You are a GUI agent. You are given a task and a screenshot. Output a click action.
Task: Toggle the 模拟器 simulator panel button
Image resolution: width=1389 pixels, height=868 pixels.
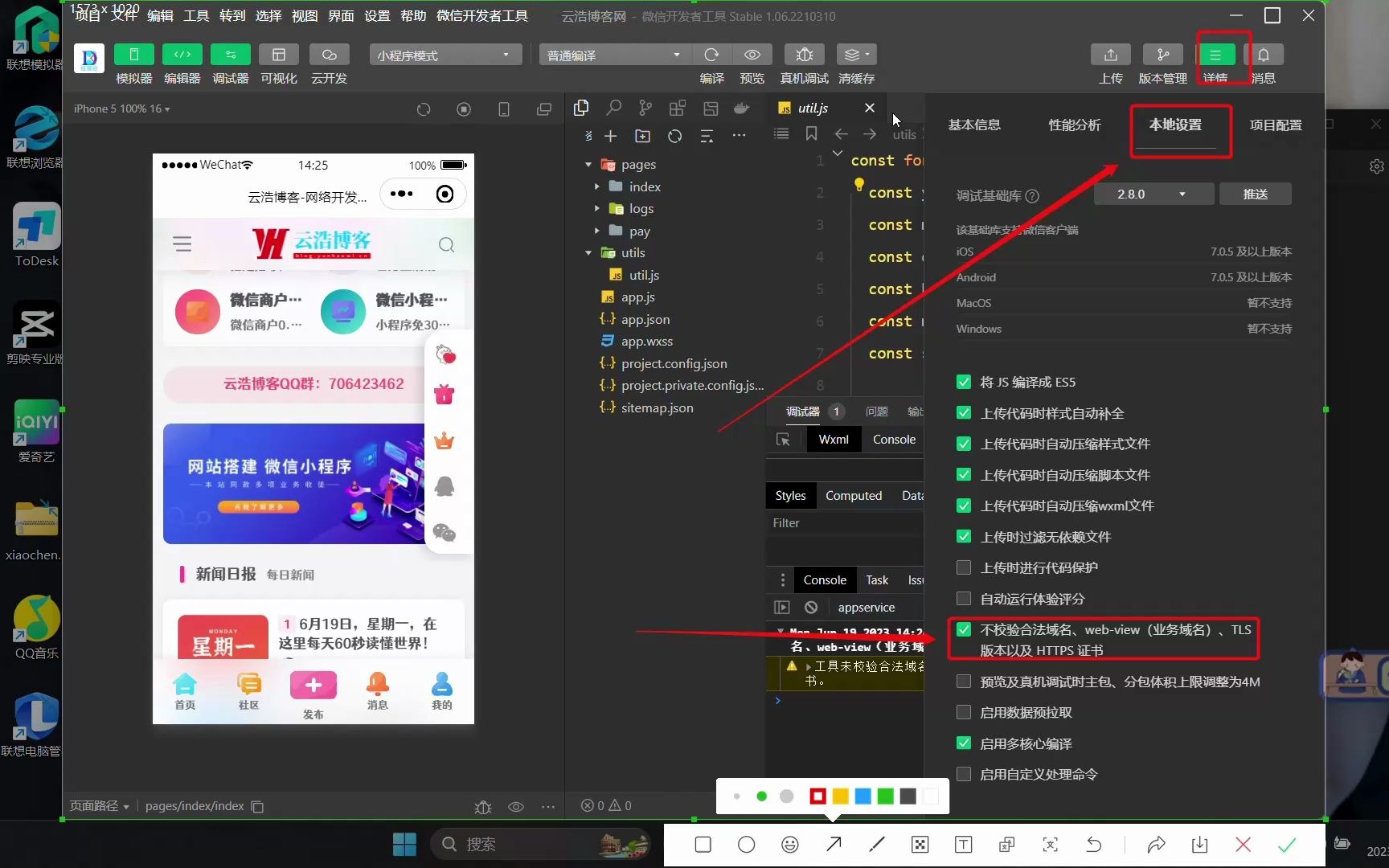pyautogui.click(x=134, y=55)
